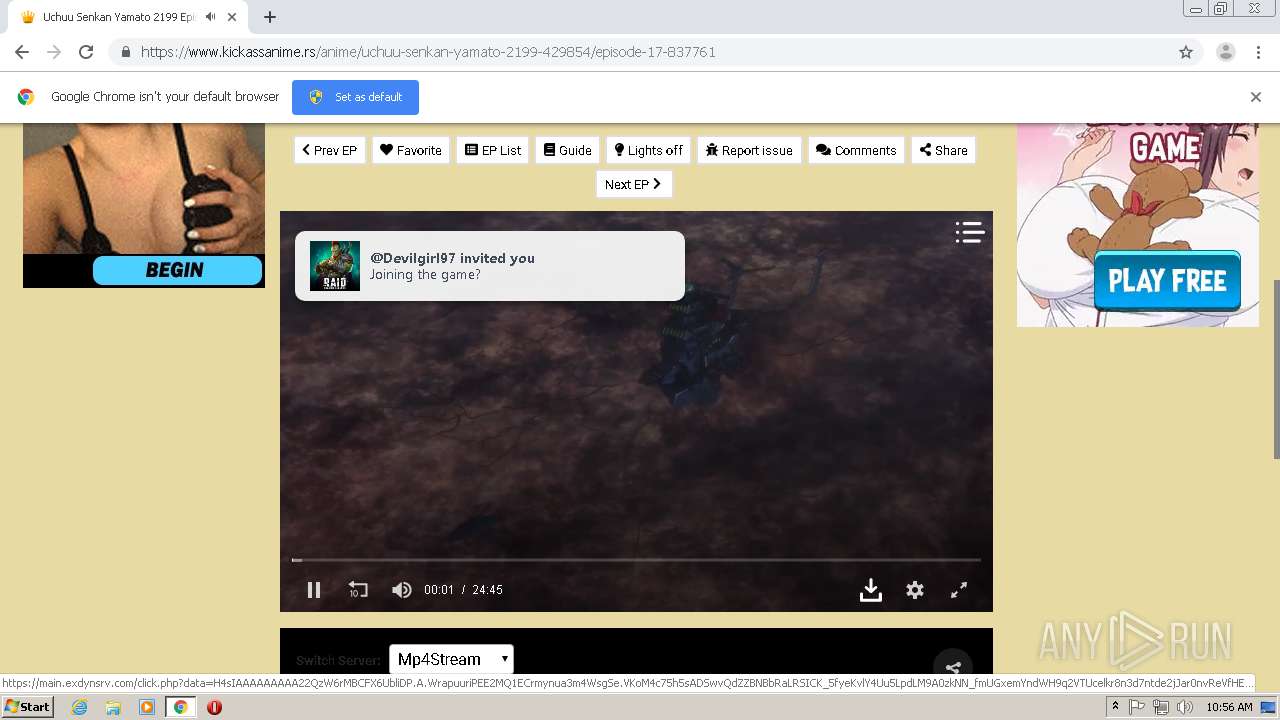Open the EP List

493,150
